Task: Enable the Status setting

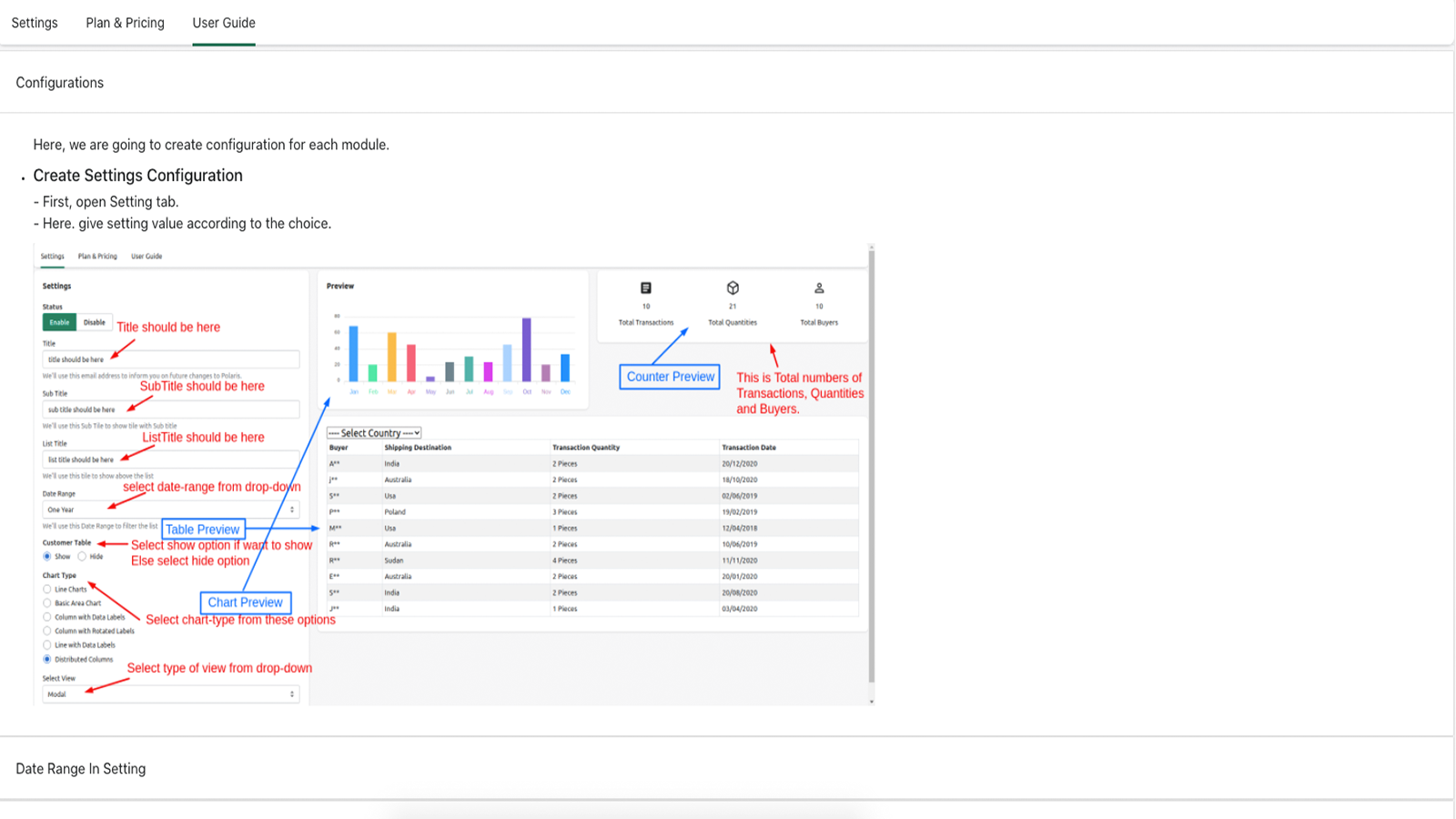Action: tap(58, 322)
